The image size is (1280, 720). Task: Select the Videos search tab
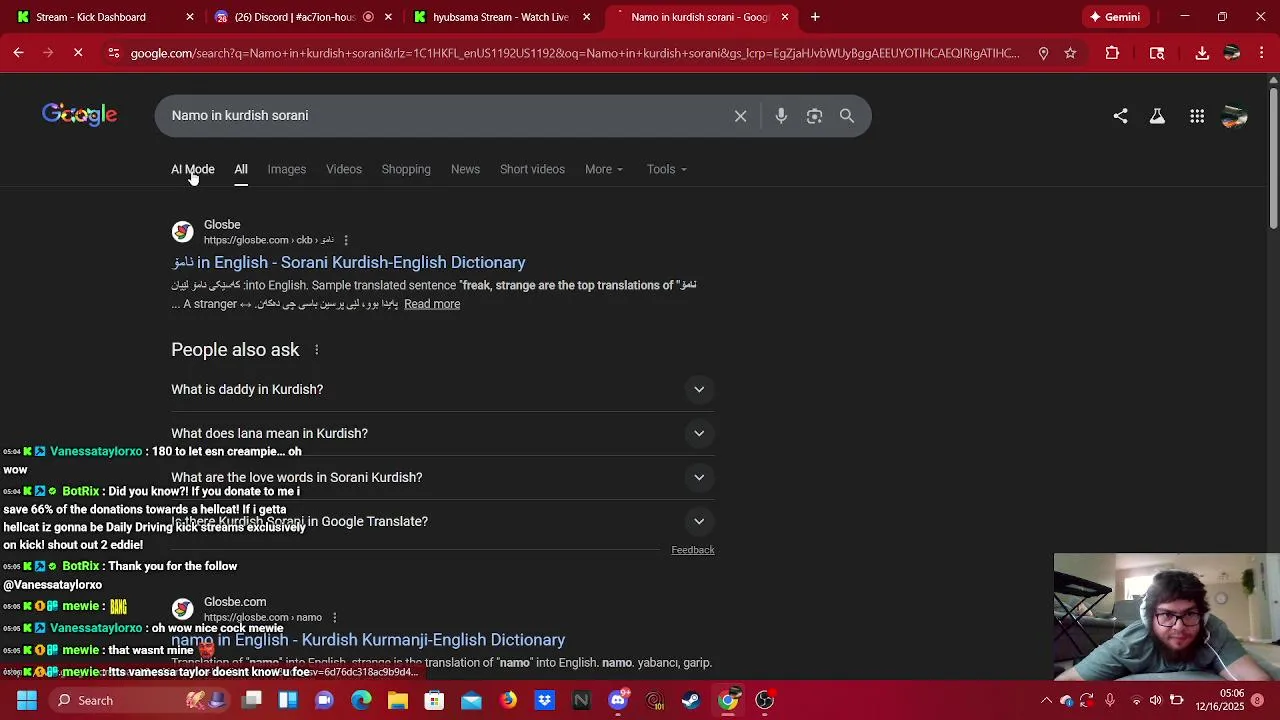click(x=343, y=169)
